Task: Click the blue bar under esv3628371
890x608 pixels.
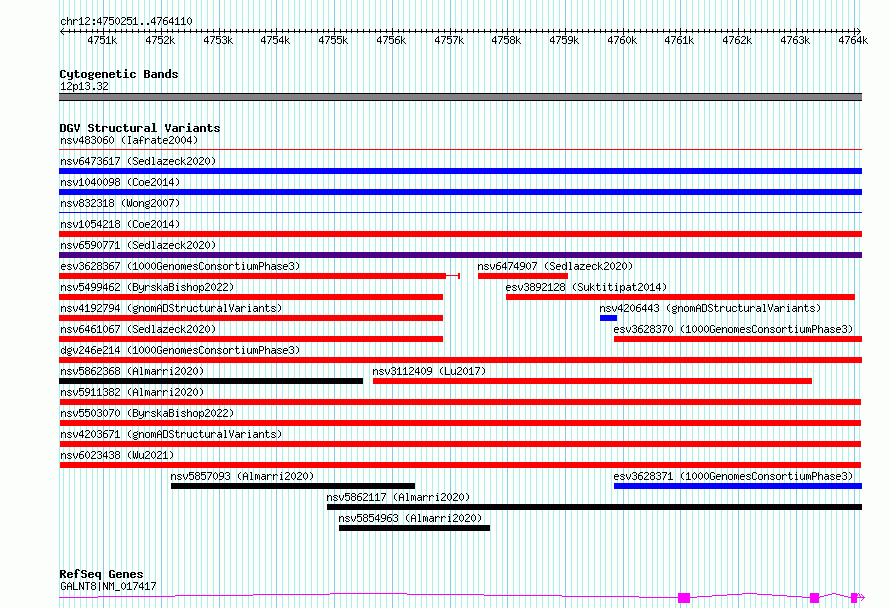Action: click(x=738, y=486)
